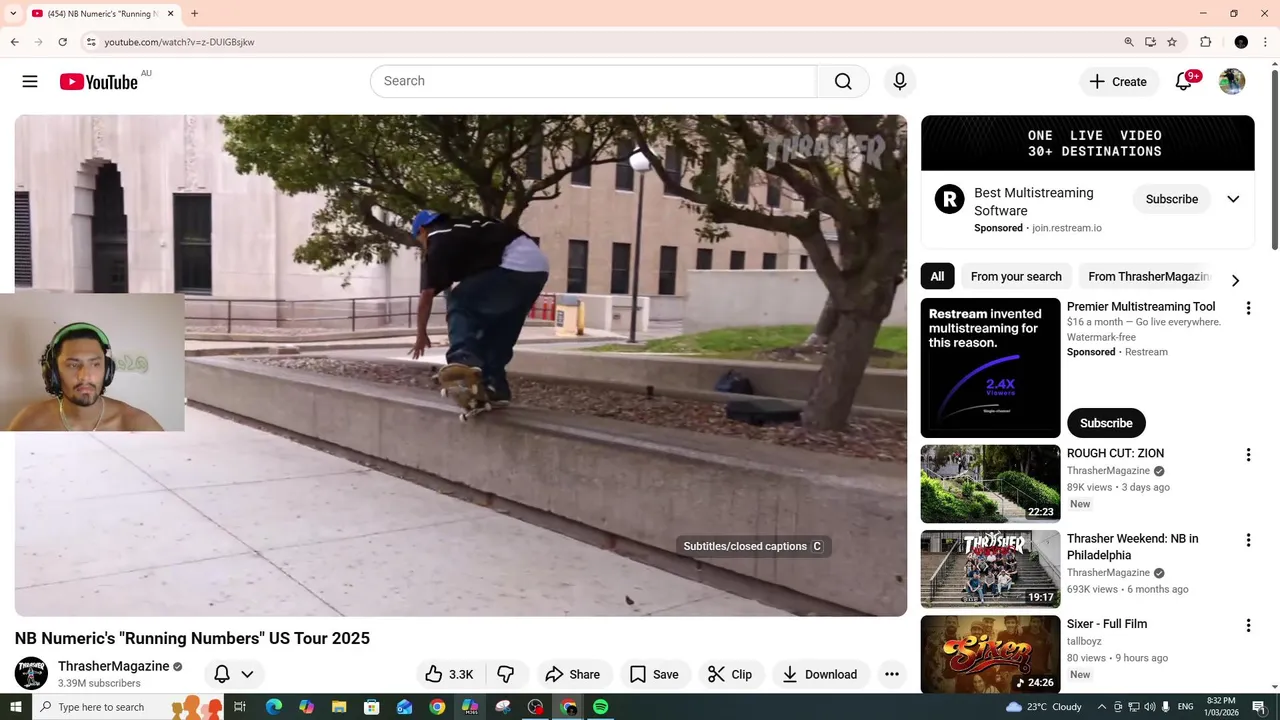This screenshot has height=720, width=1280.
Task: Bookmark this page with the star icon
Action: pos(1172,42)
